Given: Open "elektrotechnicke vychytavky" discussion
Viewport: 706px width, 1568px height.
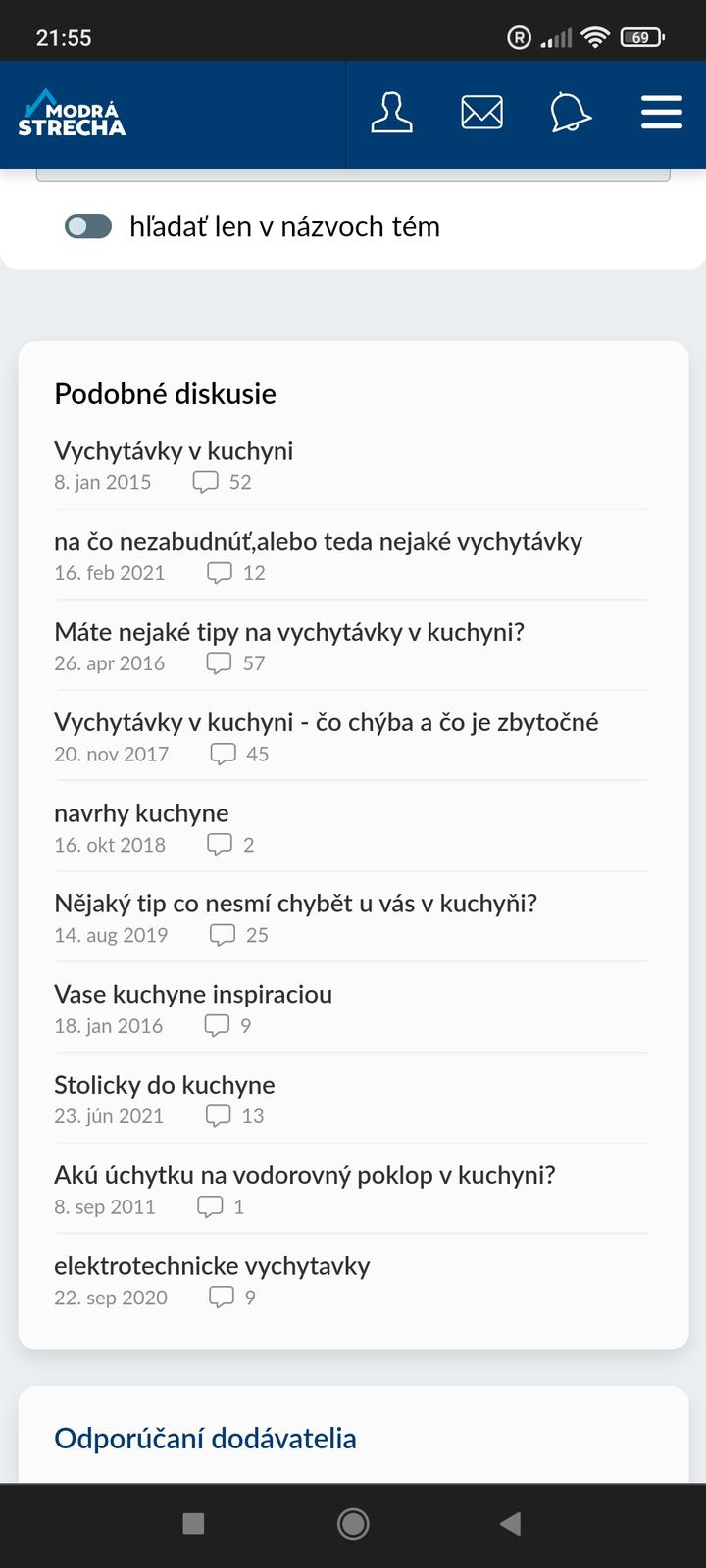Looking at the screenshot, I should (x=212, y=1266).
